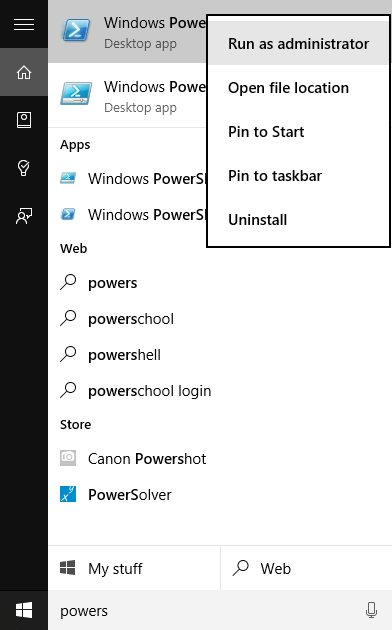Open the Feedback icon in the sidebar

(24, 216)
